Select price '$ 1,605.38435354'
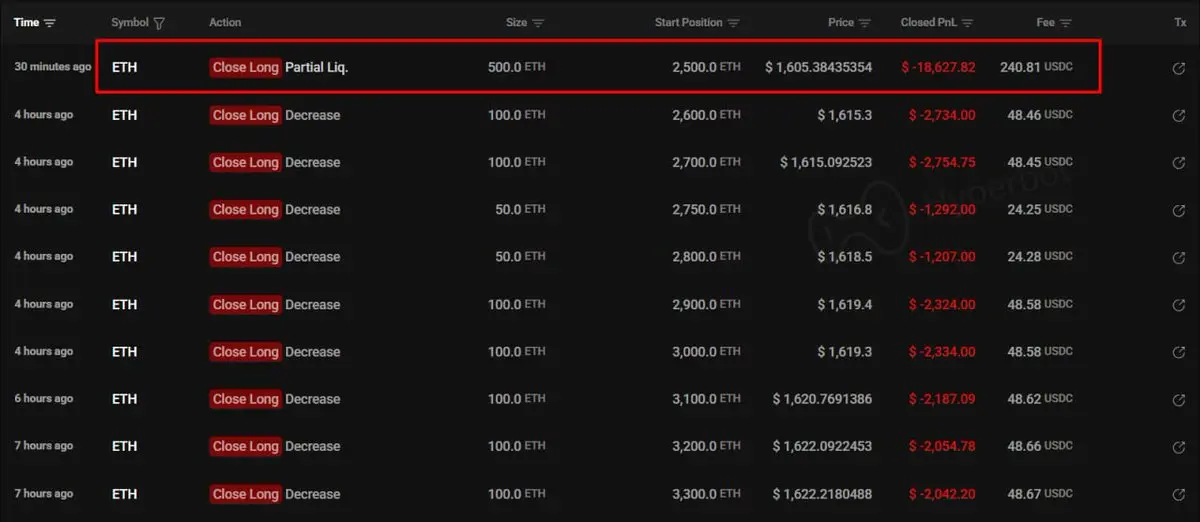Viewport: 1200px width, 522px height. point(818,67)
